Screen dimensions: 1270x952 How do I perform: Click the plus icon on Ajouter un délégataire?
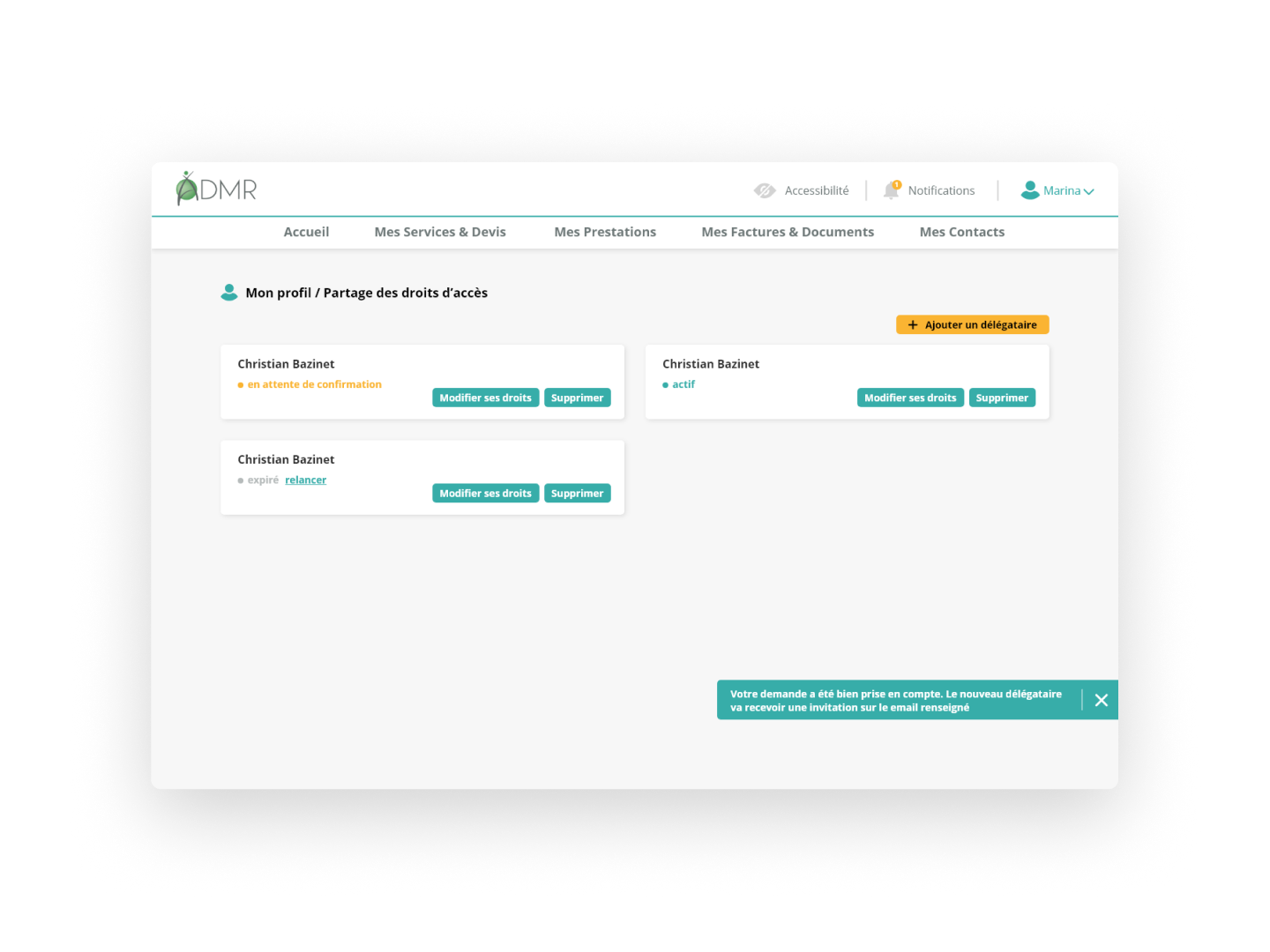click(x=913, y=324)
